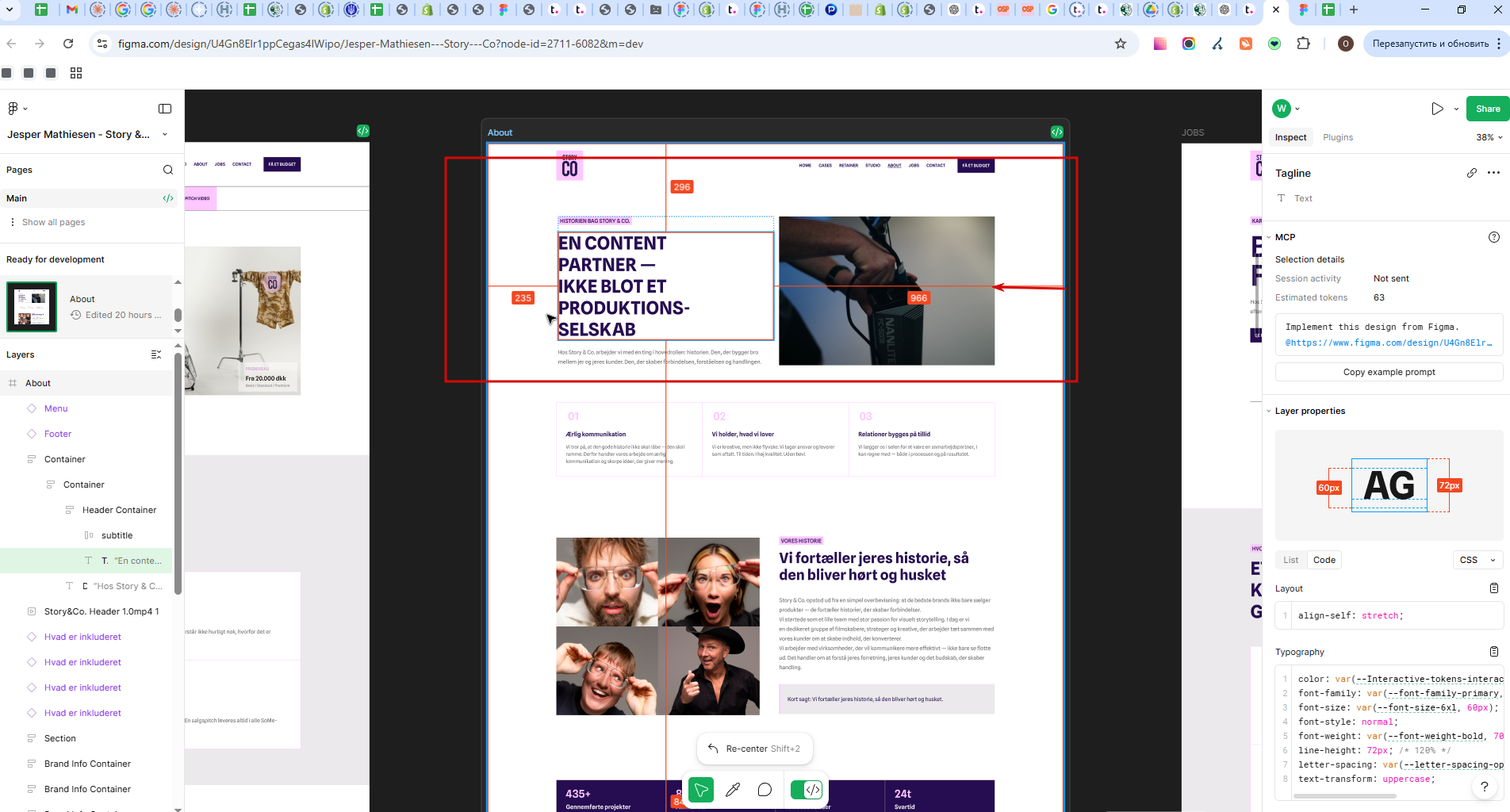
Task: Open the present options chevron
Action: tap(1456, 109)
